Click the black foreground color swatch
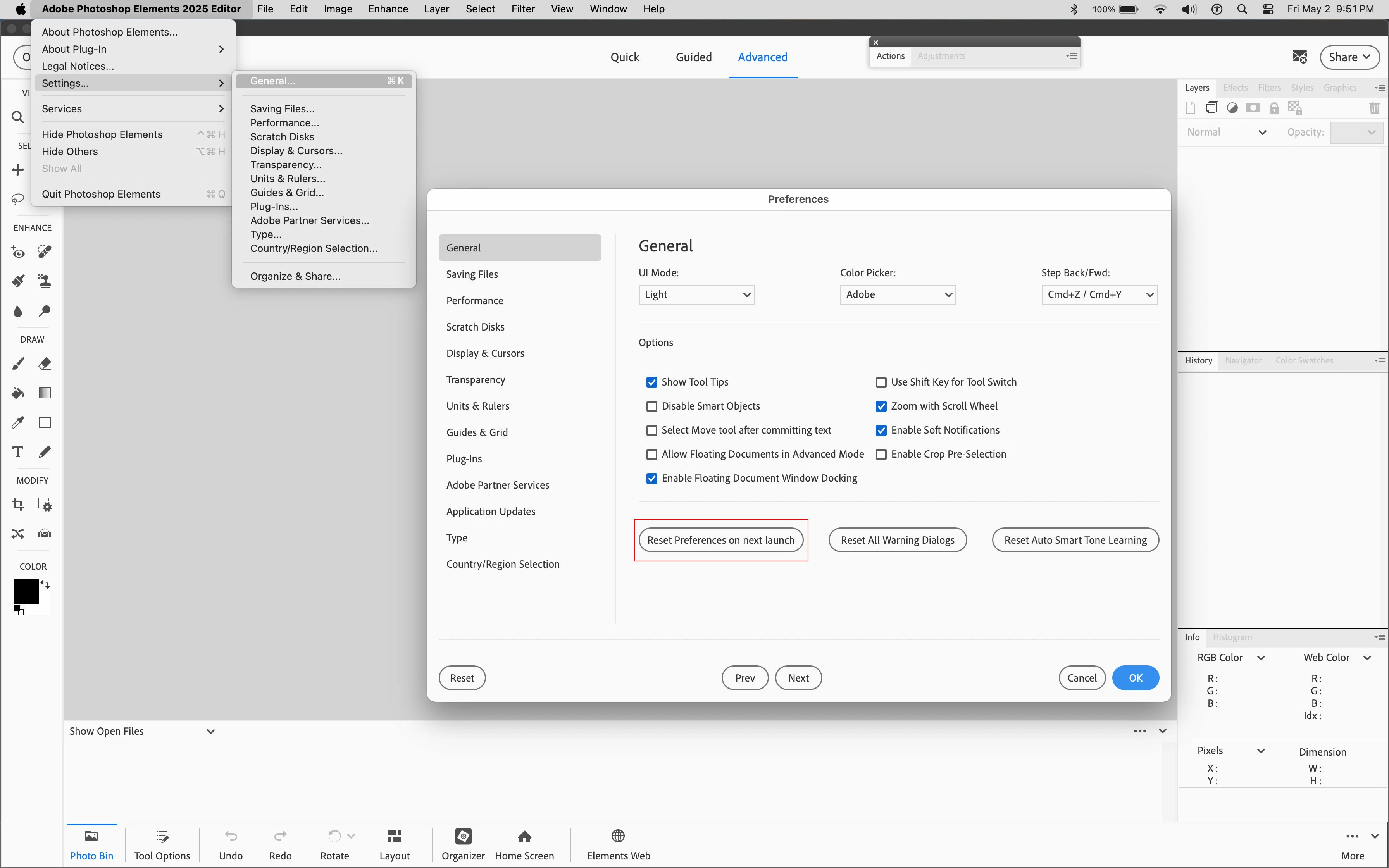 pyautogui.click(x=25, y=591)
